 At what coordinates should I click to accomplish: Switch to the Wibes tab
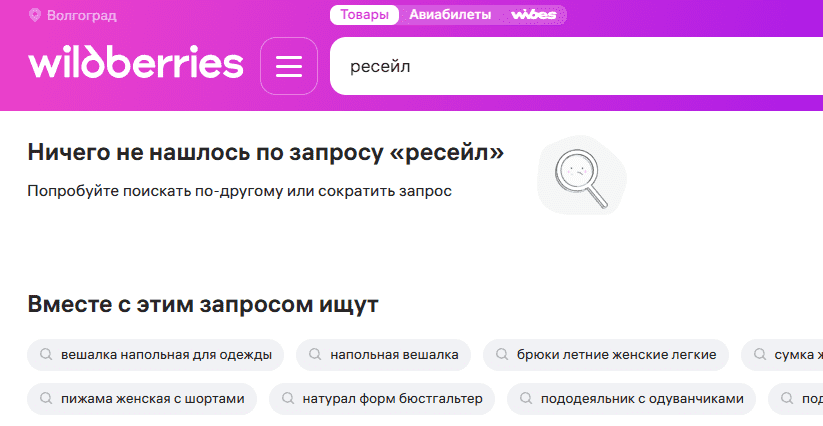[533, 15]
